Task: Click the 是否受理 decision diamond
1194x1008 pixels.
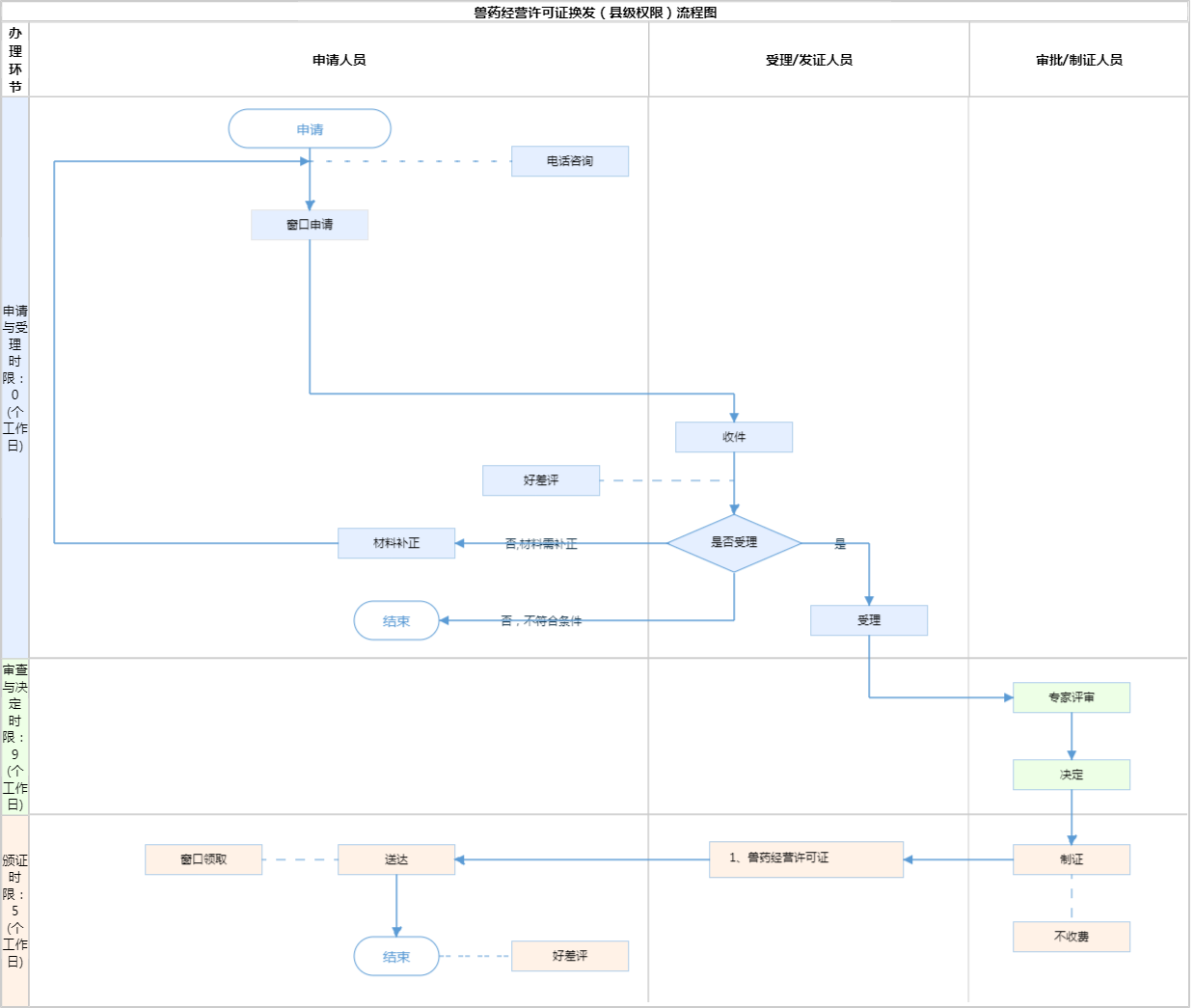Action: [734, 543]
